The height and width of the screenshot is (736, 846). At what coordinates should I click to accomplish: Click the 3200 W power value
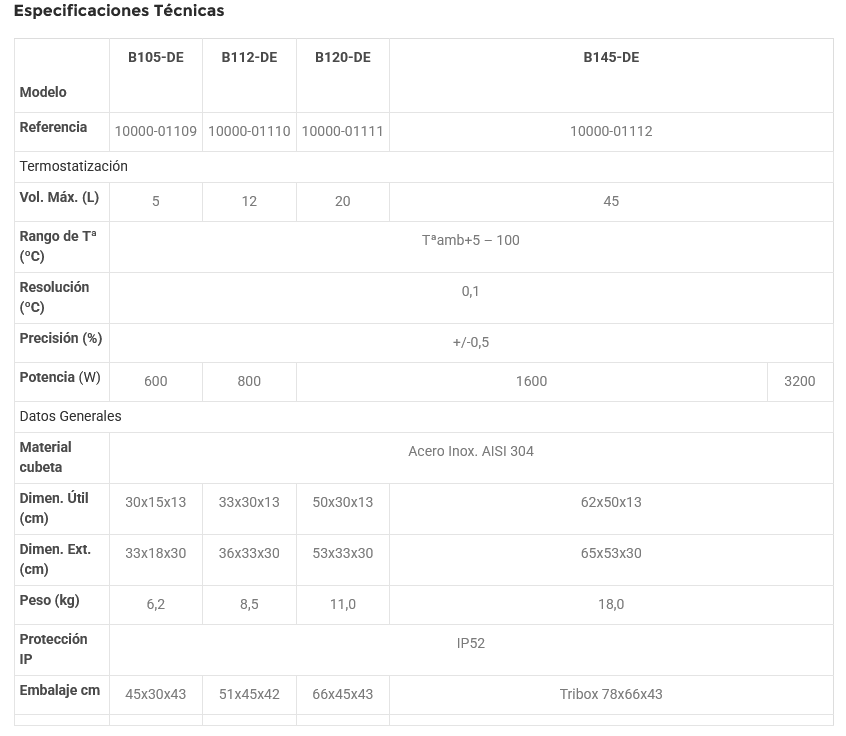point(800,381)
